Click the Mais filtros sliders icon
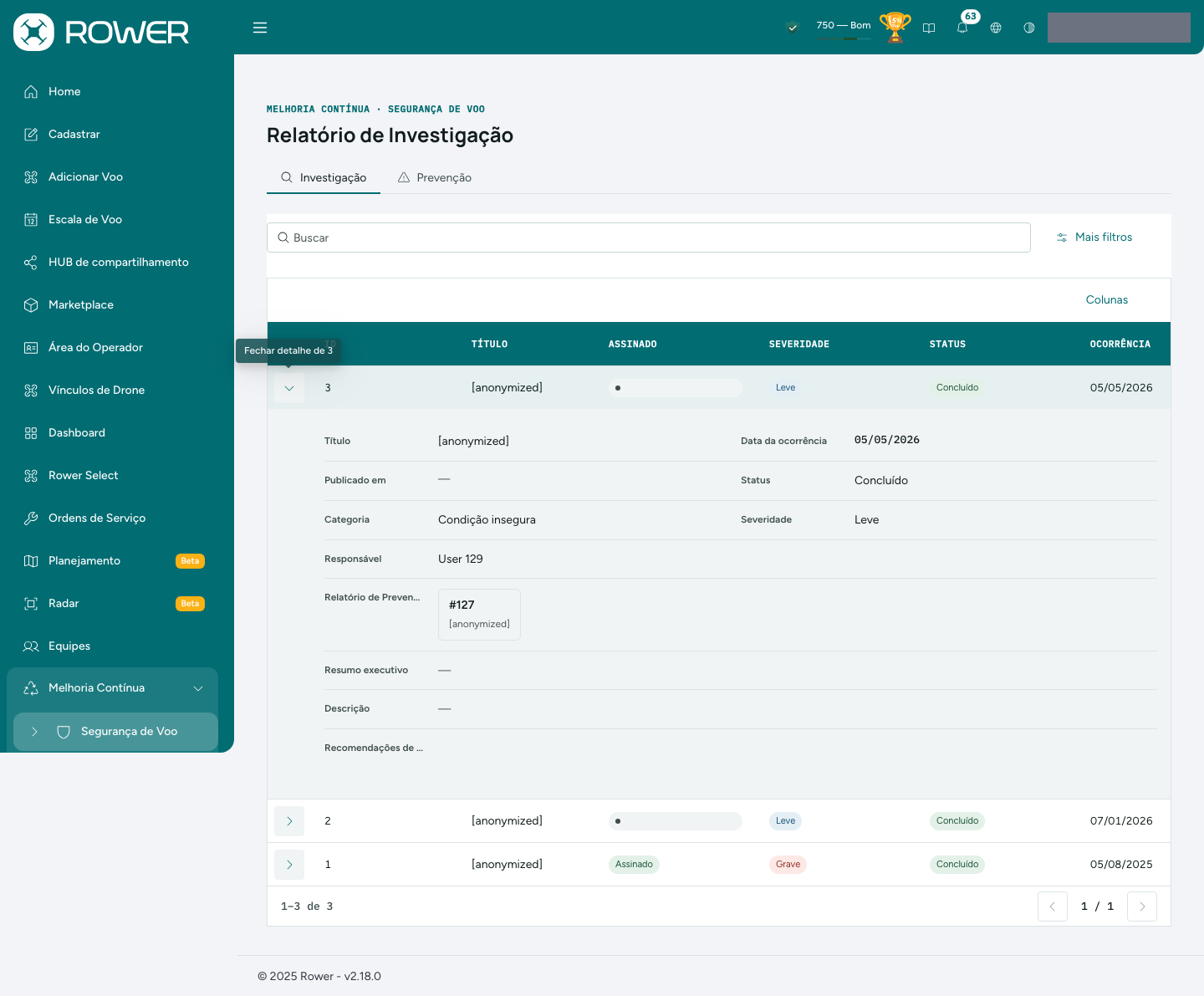This screenshot has width=1204, height=996. click(x=1062, y=238)
